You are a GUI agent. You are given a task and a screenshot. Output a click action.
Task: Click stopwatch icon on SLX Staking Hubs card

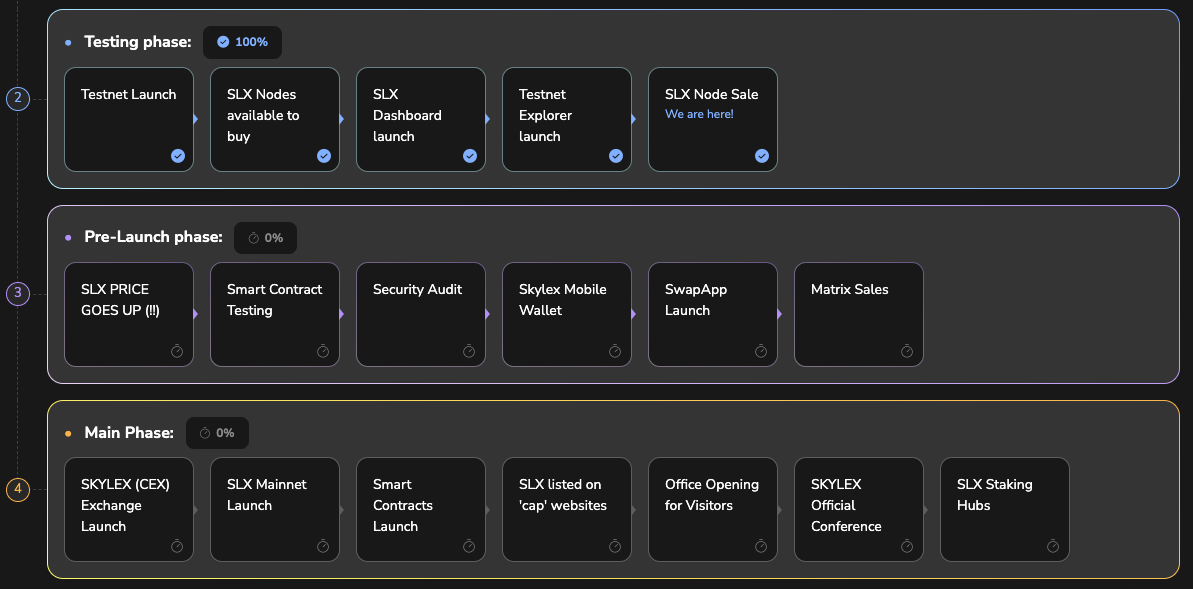1053,546
